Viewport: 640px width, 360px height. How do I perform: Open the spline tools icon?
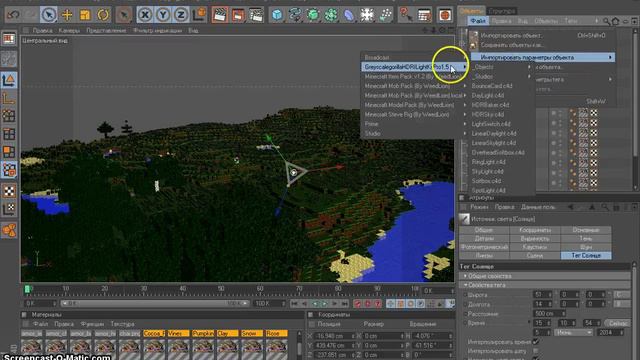(x=295, y=15)
